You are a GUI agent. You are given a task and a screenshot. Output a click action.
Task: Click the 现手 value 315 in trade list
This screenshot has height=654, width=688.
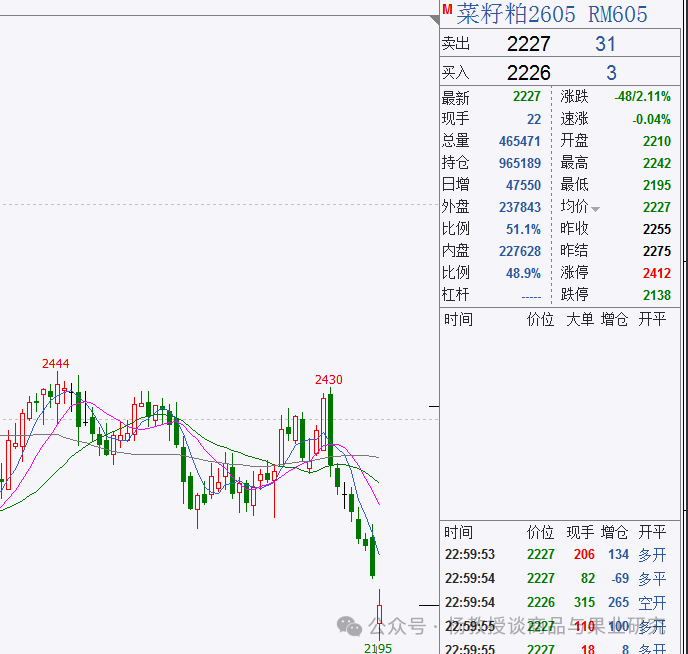(x=584, y=603)
